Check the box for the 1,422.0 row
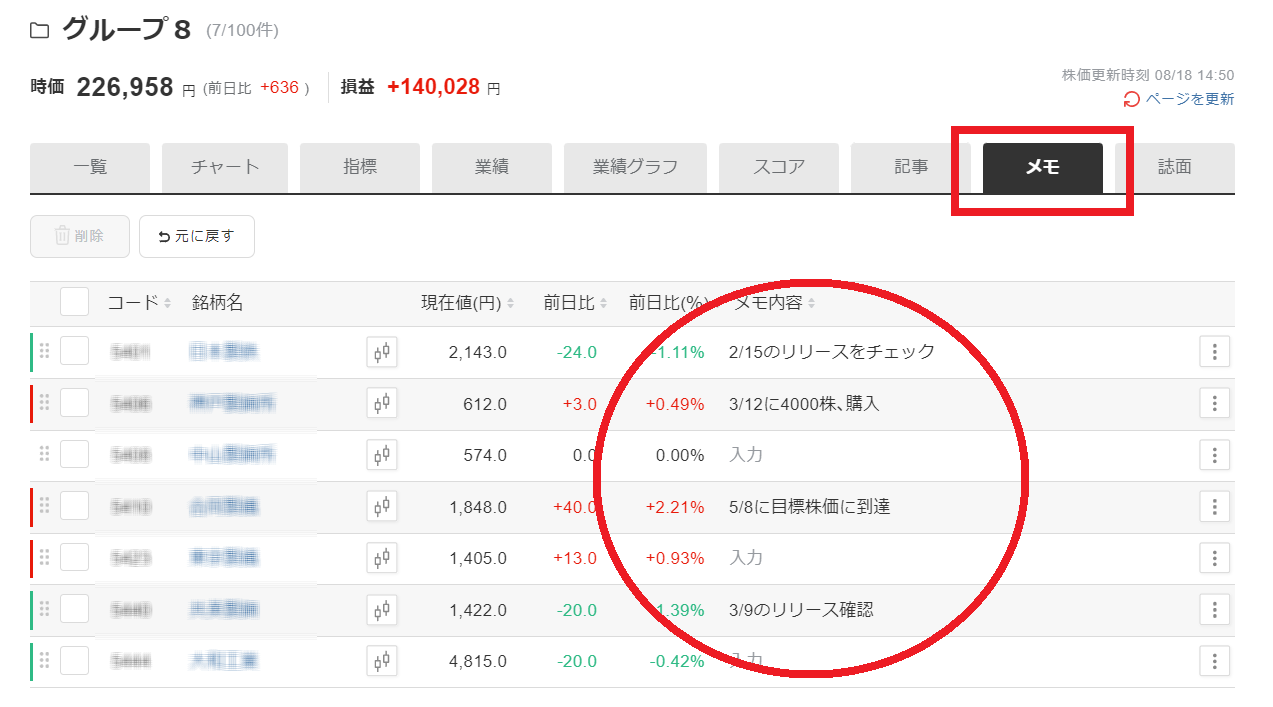Viewport: 1273px width, 707px height. click(74, 609)
